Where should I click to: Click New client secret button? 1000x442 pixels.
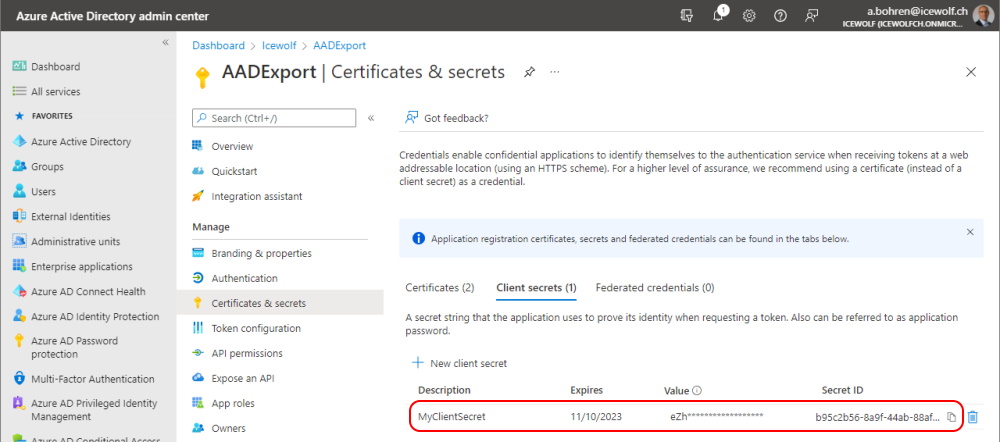click(460, 363)
